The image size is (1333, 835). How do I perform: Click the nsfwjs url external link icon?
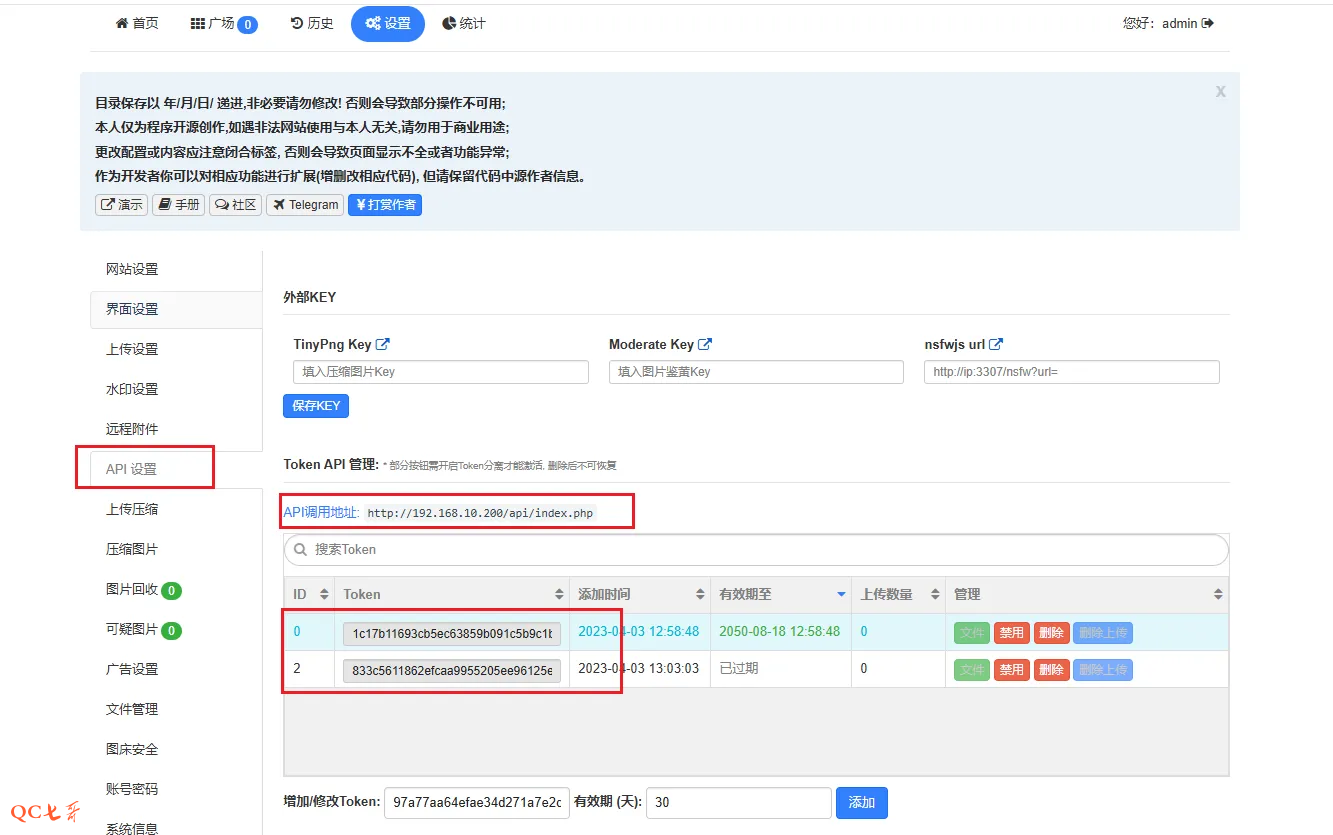(x=996, y=344)
